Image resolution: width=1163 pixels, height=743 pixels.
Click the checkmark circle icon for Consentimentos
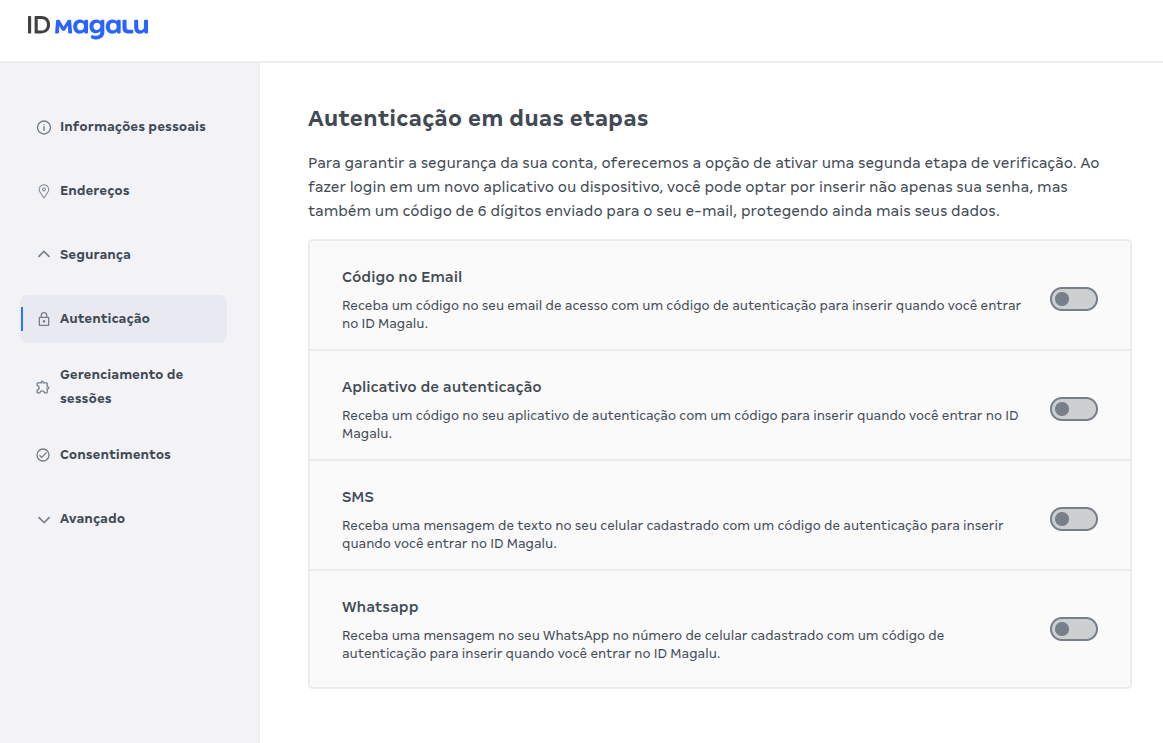click(x=43, y=455)
